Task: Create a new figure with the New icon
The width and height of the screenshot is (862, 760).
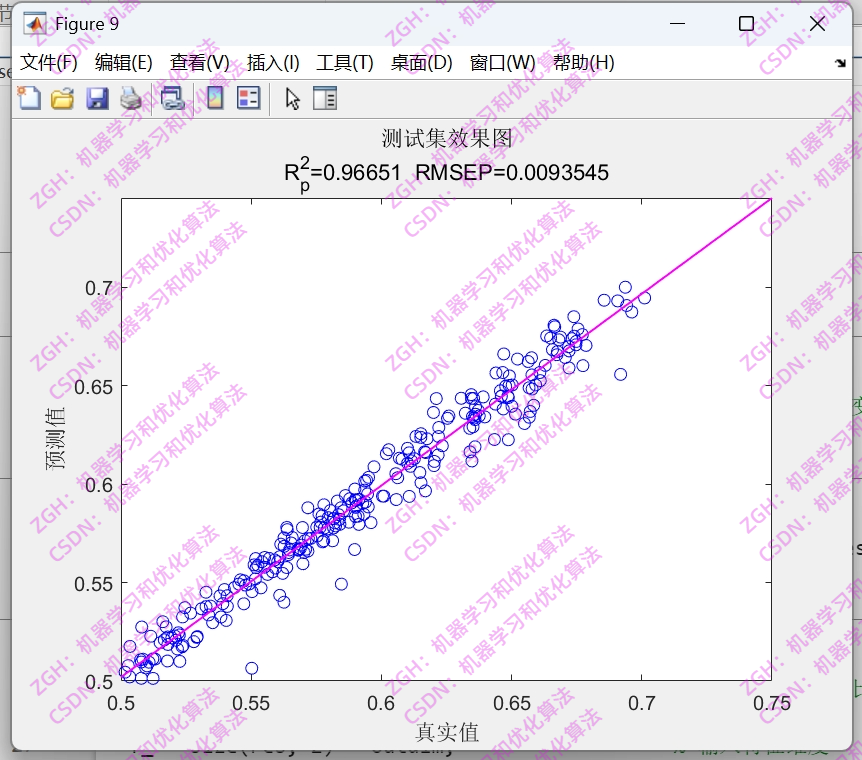Action: (30, 98)
